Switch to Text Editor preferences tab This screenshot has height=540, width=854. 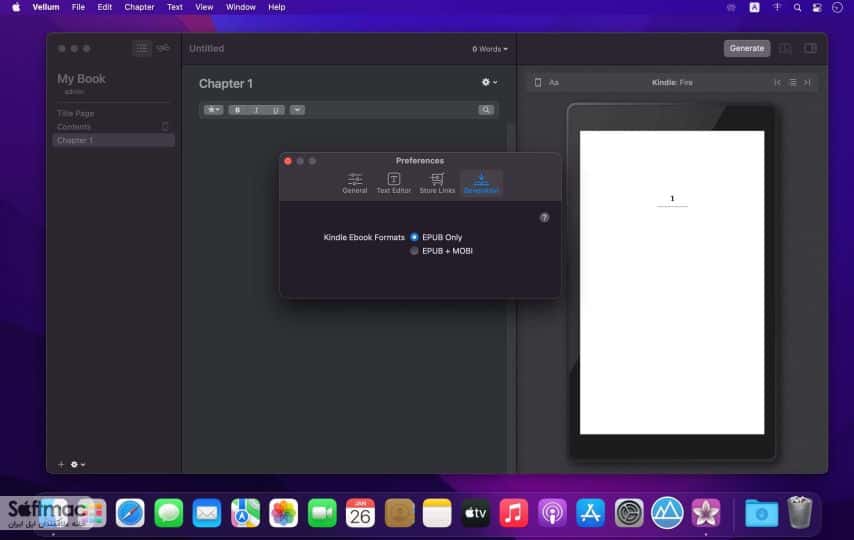pyautogui.click(x=393, y=183)
